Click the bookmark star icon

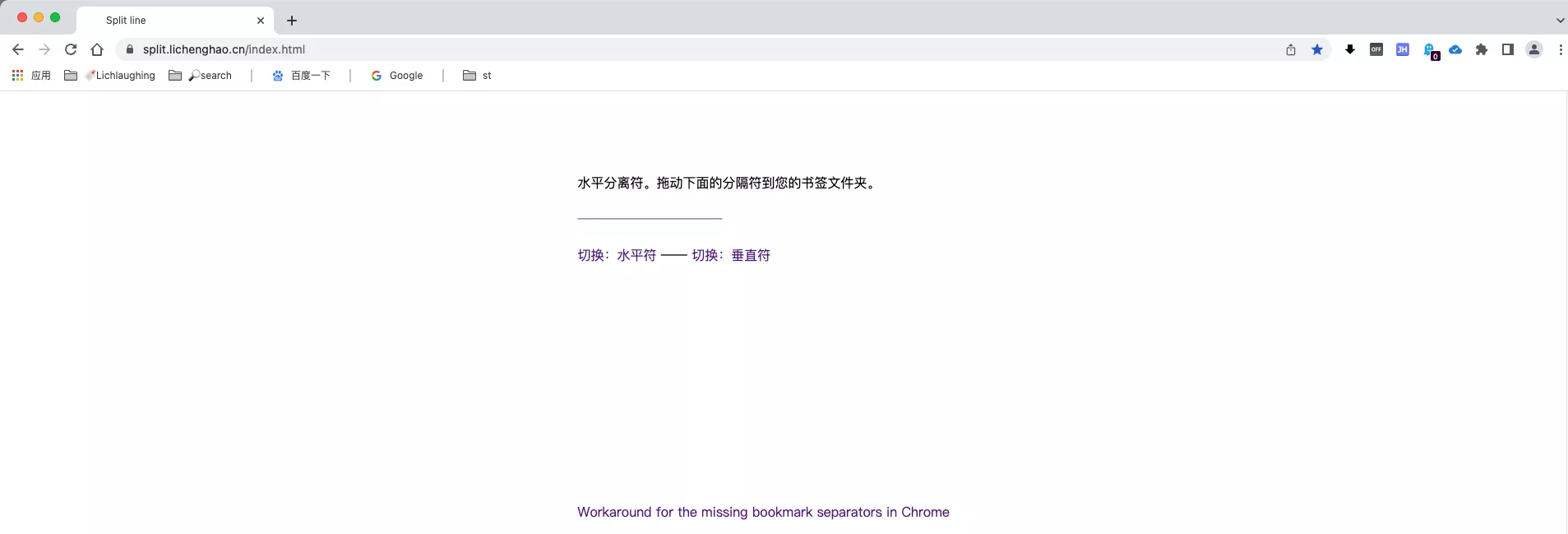(1317, 49)
